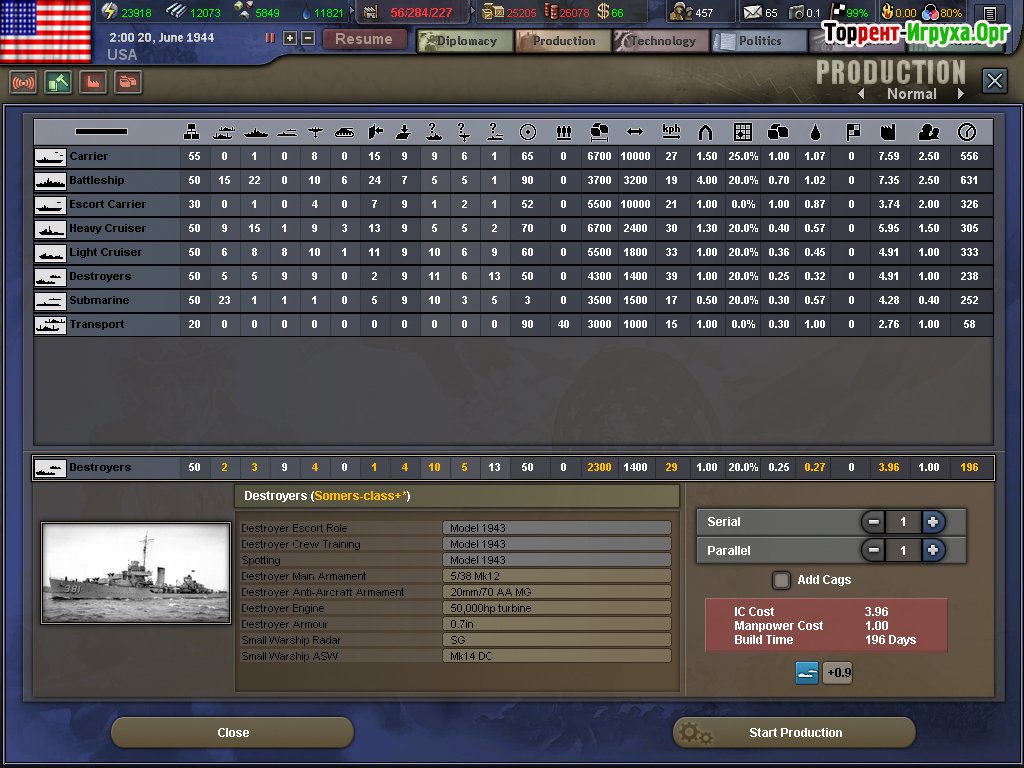Click the red truck convoy icon
This screenshot has height=768, width=1024.
click(x=128, y=82)
